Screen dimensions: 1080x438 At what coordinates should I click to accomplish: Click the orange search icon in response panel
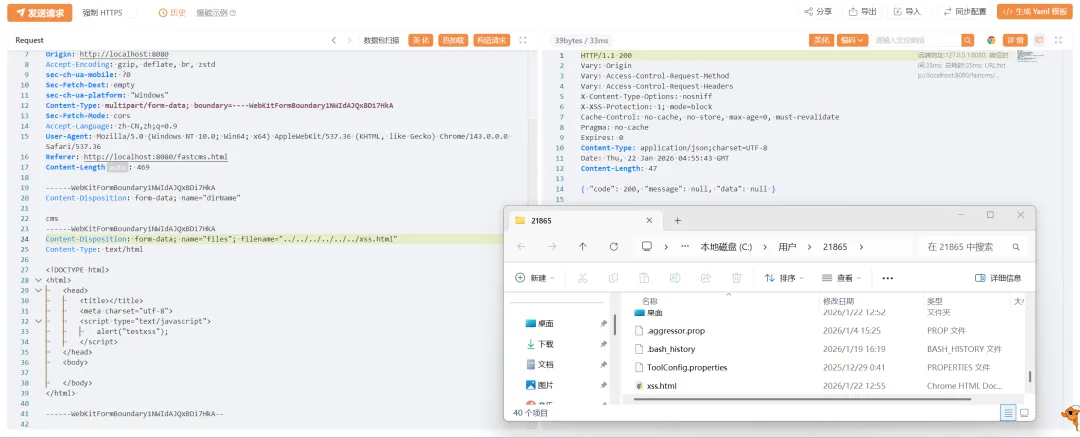tap(968, 40)
